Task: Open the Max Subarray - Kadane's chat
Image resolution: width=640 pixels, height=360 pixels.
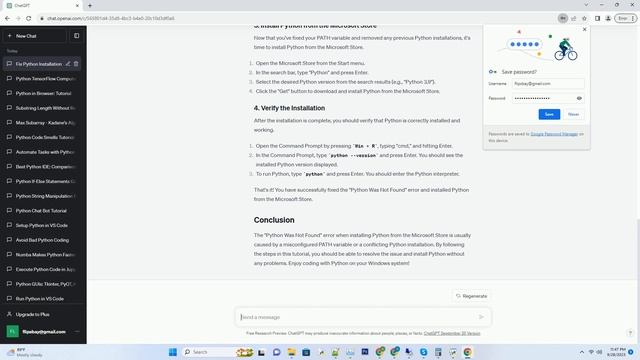Action: 42,122
